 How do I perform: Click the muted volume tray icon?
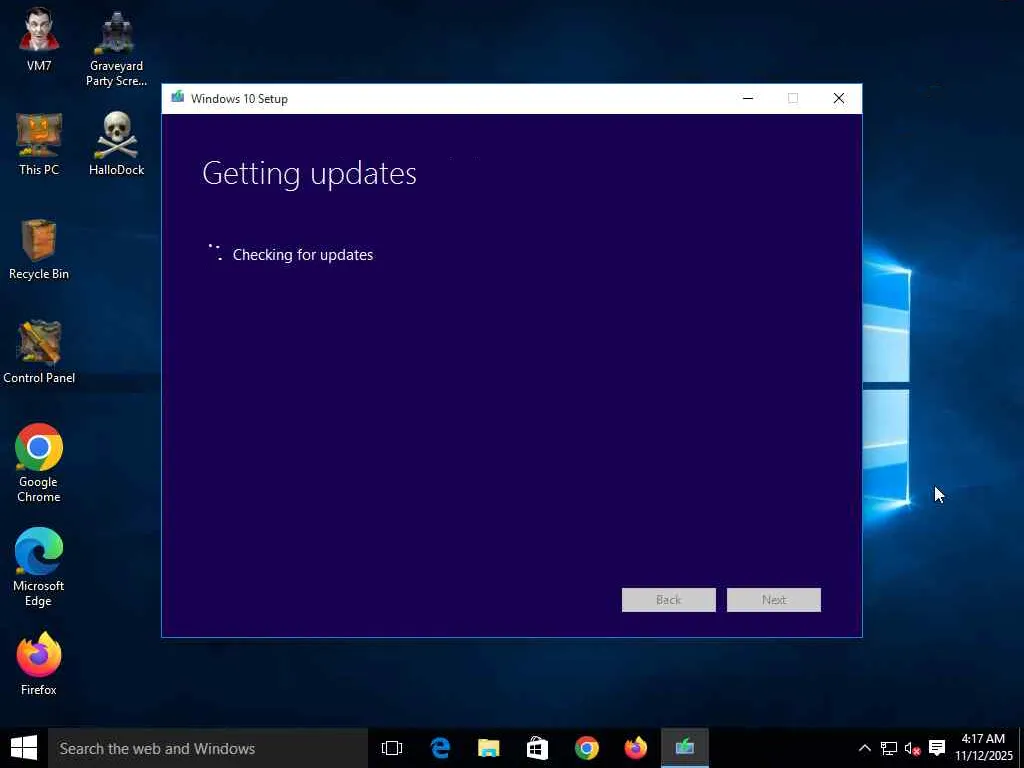click(x=912, y=748)
